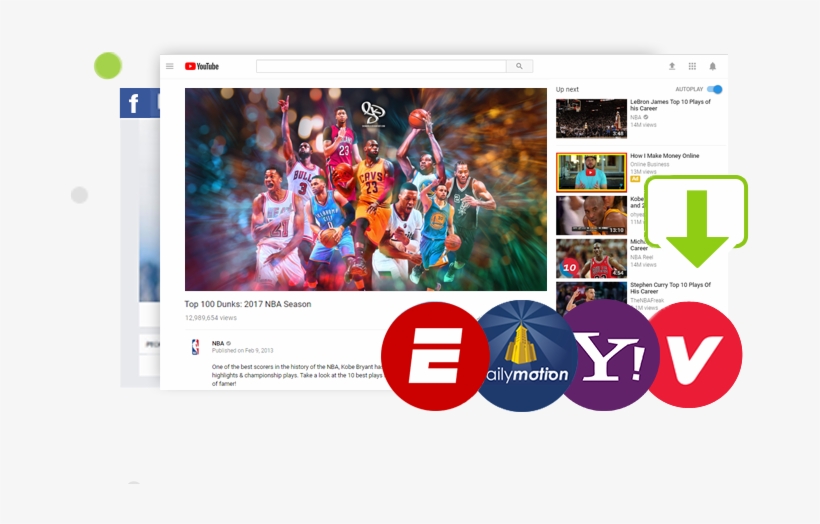The width and height of the screenshot is (820, 524).
Task: Click the 'Up next' label
Action: click(x=567, y=89)
